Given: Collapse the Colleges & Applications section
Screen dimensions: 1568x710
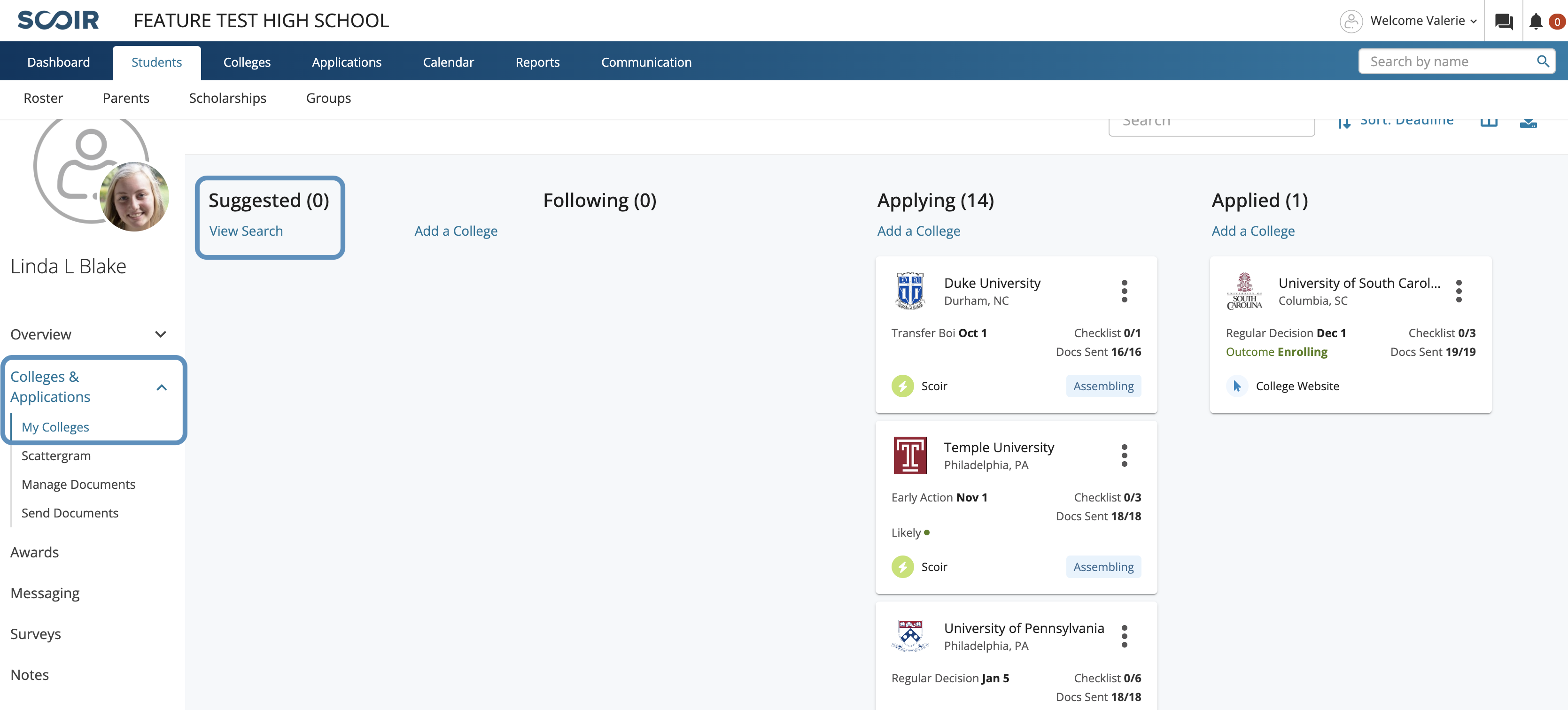Looking at the screenshot, I should 161,387.
